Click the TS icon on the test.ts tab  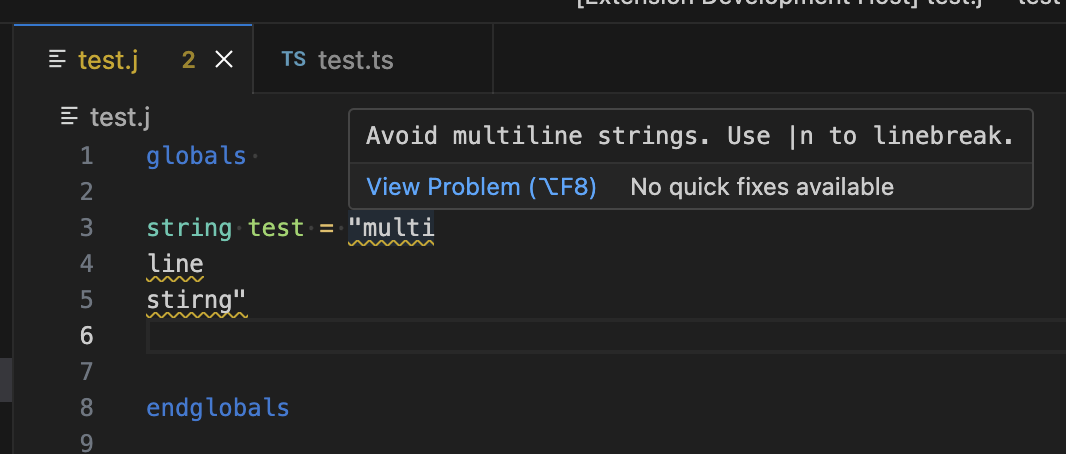point(294,60)
